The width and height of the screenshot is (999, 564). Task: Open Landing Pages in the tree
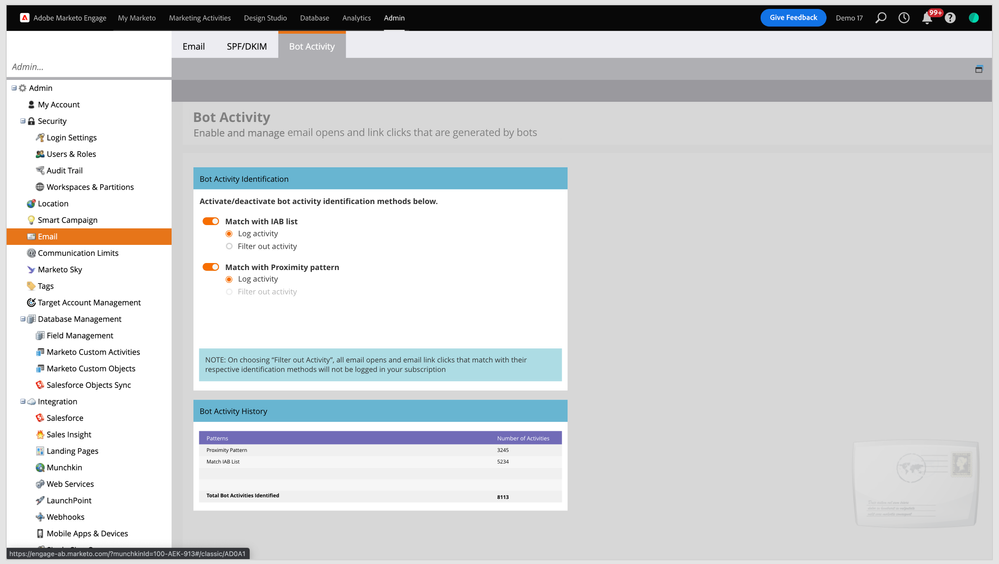(x=72, y=451)
